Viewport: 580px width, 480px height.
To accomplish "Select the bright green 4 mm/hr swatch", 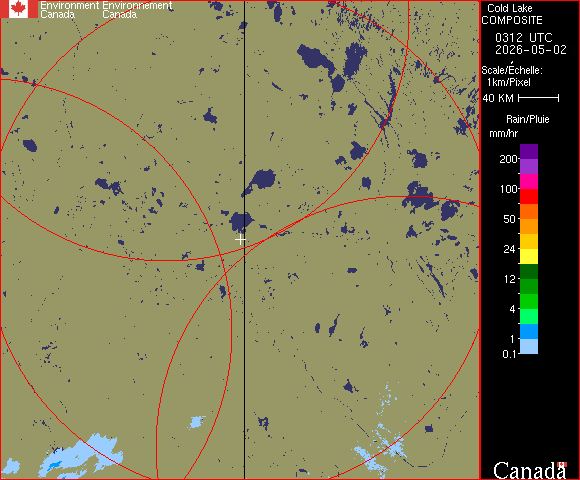I will tap(529, 301).
